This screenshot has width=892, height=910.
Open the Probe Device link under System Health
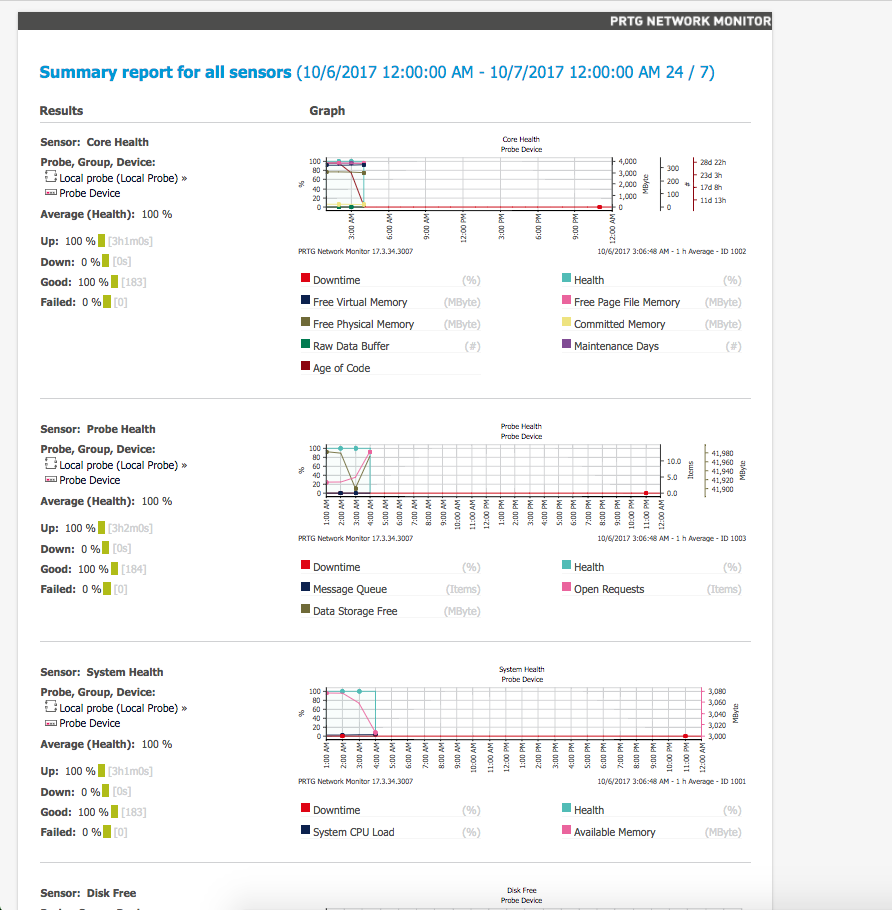89,723
